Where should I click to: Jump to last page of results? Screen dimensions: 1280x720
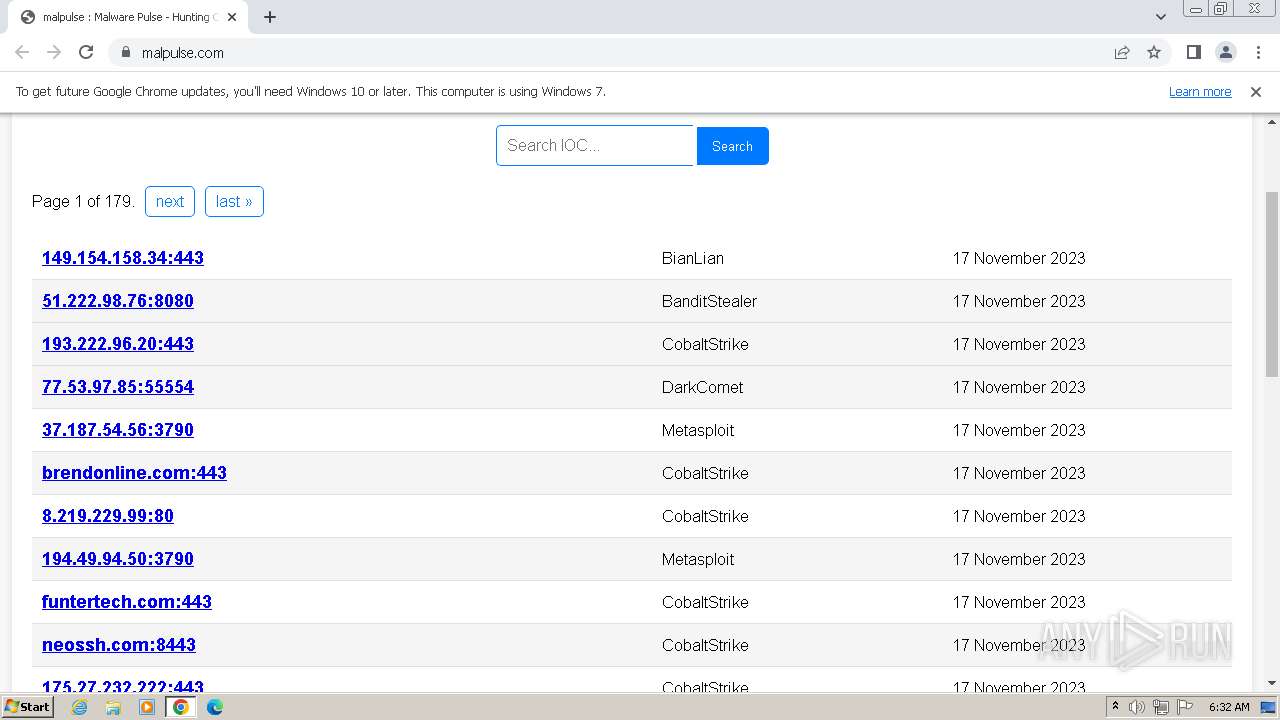click(234, 201)
